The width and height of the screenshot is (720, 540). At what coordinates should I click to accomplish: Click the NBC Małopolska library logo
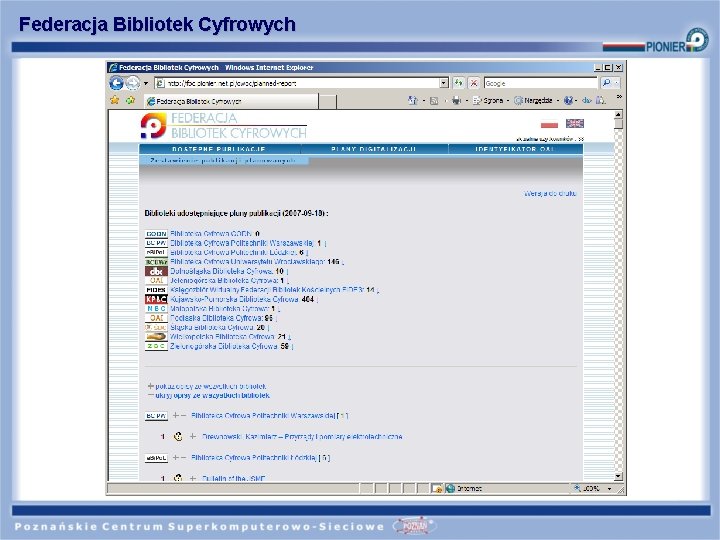tap(156, 309)
